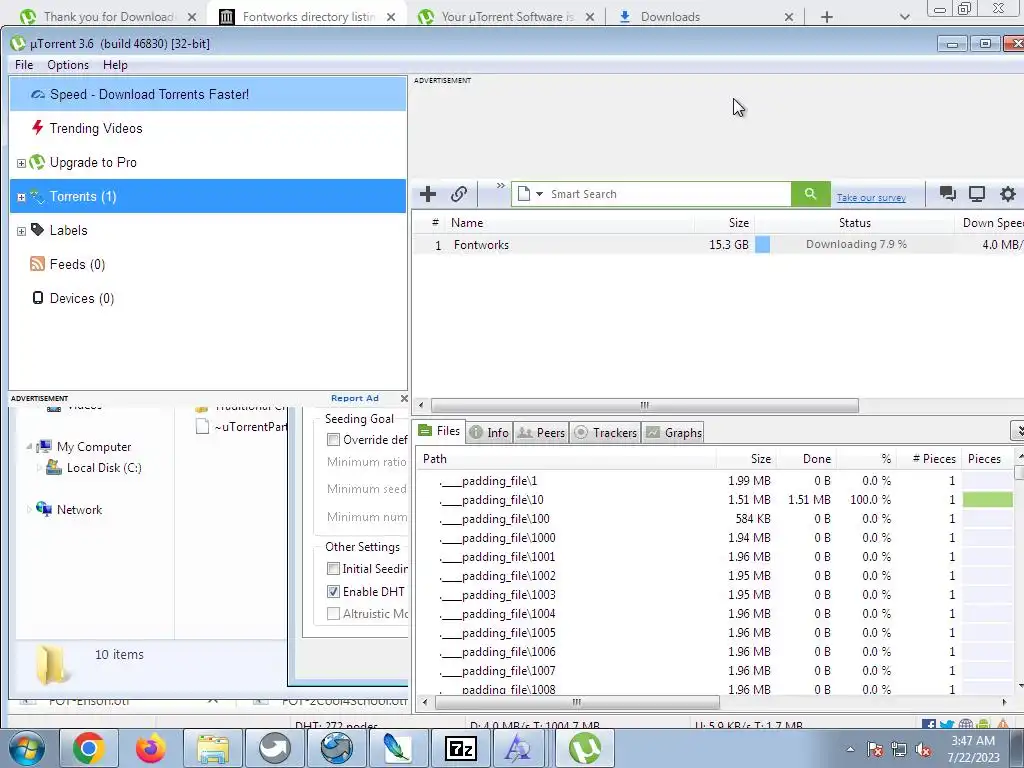Open Preferences via the gear icon
Screen dimensions: 1024x768
[x=1008, y=193]
